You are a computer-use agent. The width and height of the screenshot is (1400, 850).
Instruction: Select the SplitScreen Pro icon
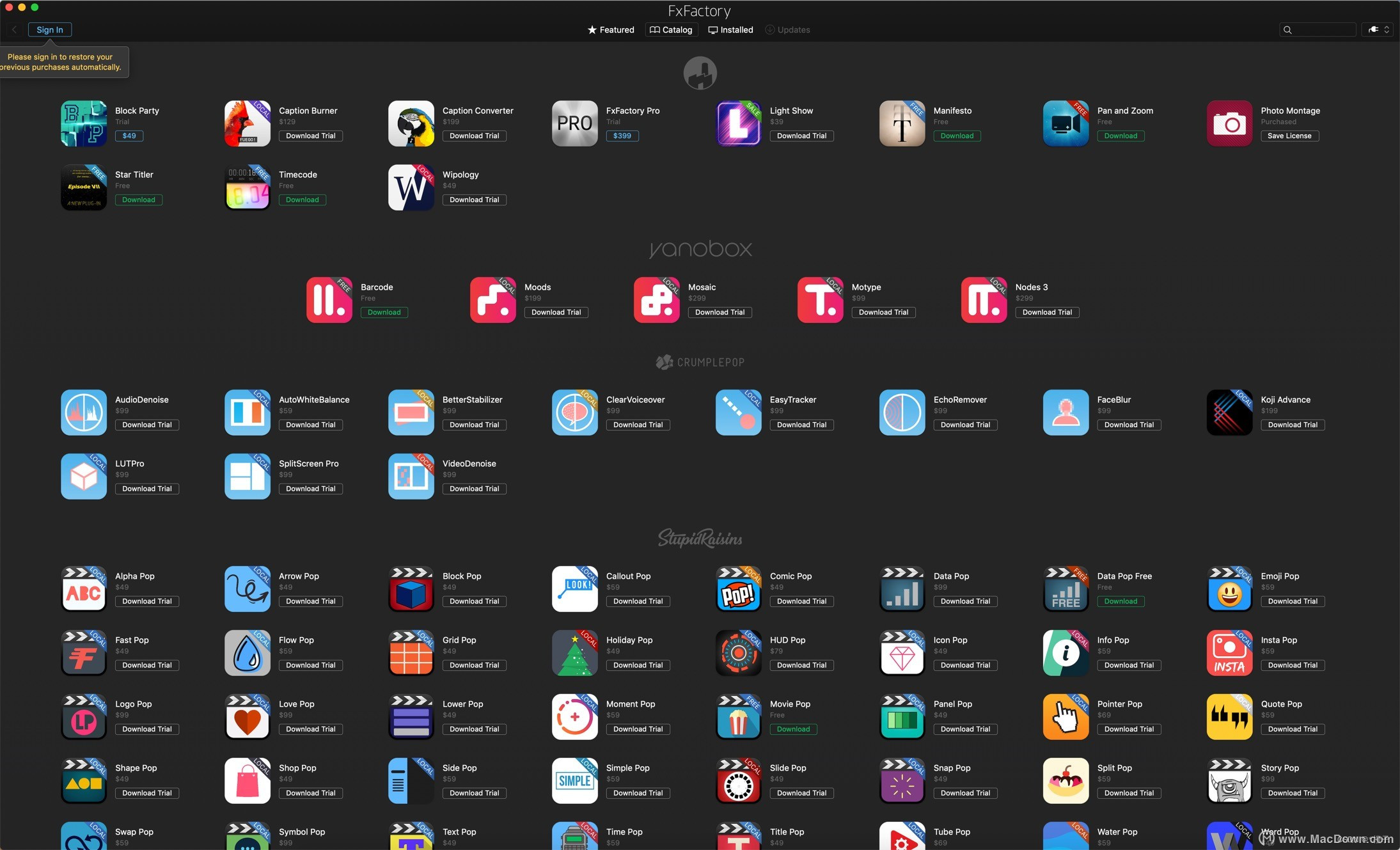[248, 476]
